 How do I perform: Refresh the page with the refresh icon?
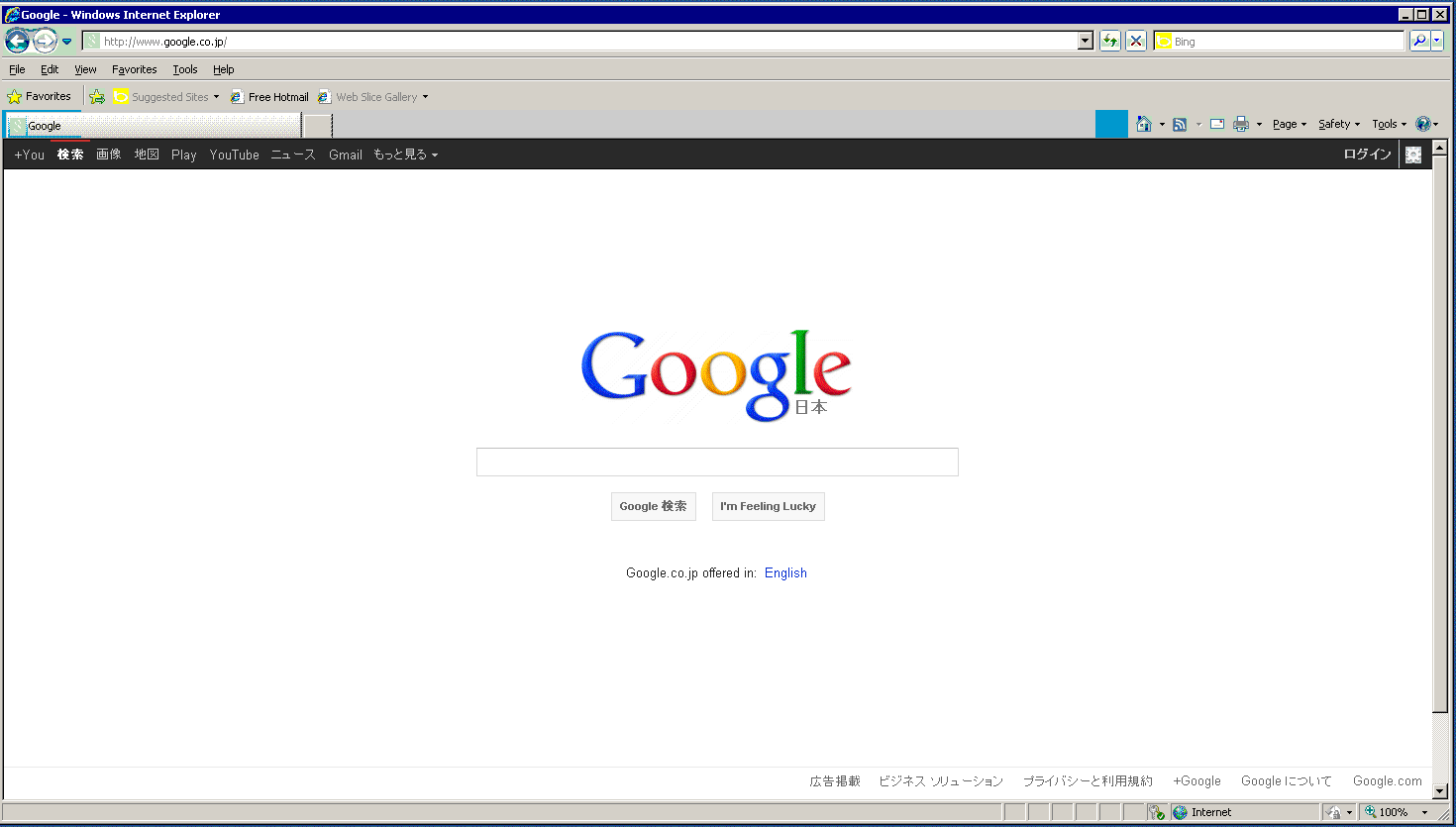coord(1110,41)
